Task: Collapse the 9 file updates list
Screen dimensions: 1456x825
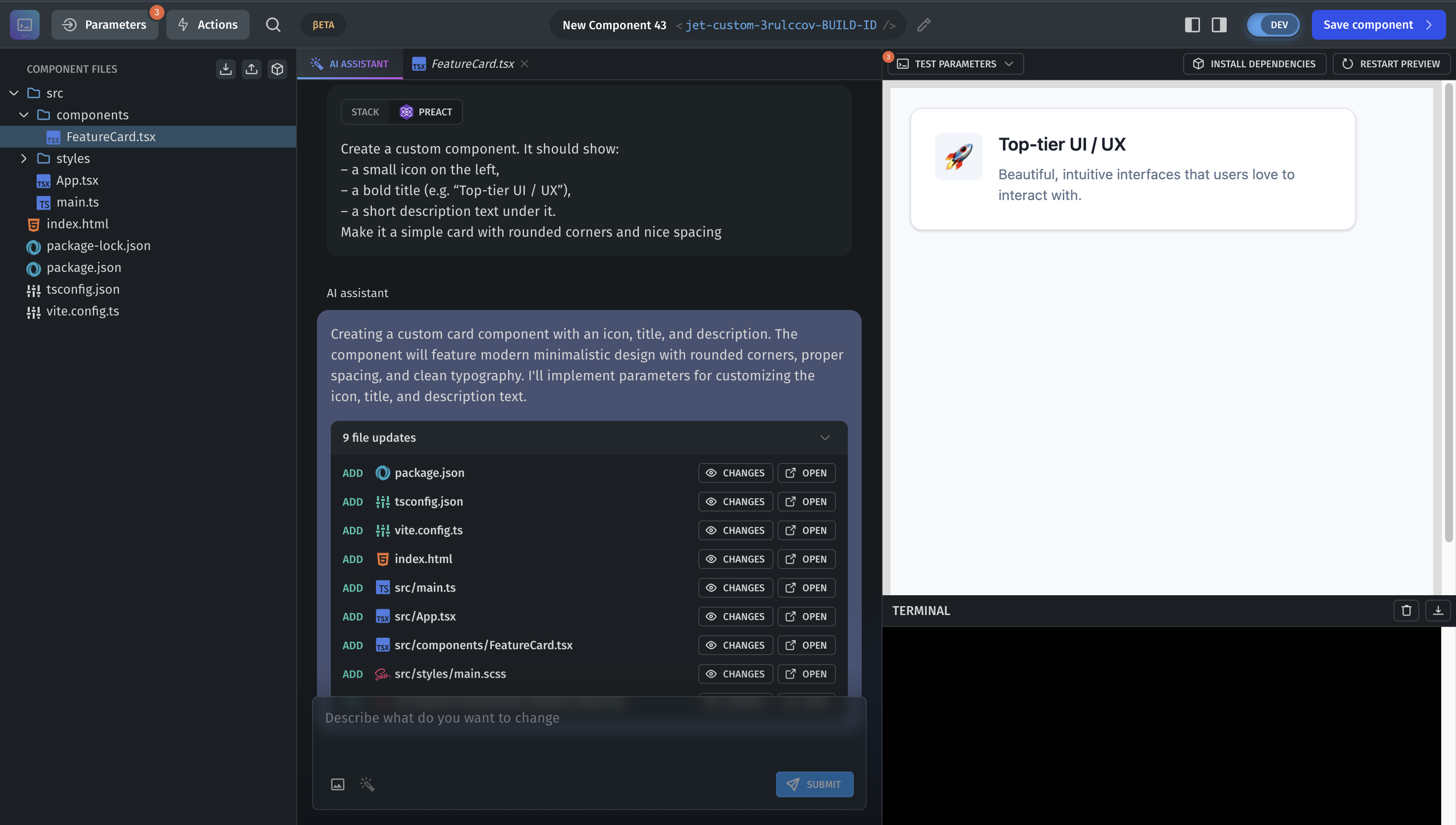Action: coord(825,437)
